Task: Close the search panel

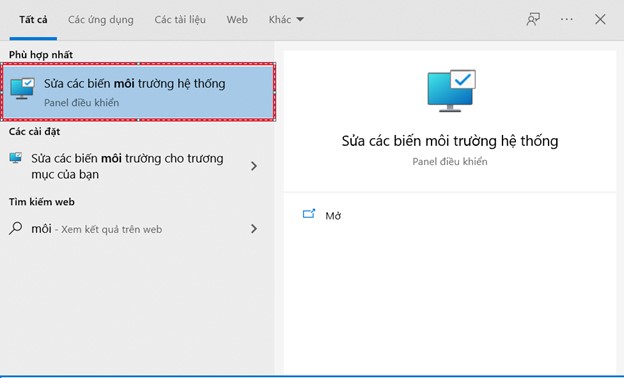Action: click(x=600, y=19)
